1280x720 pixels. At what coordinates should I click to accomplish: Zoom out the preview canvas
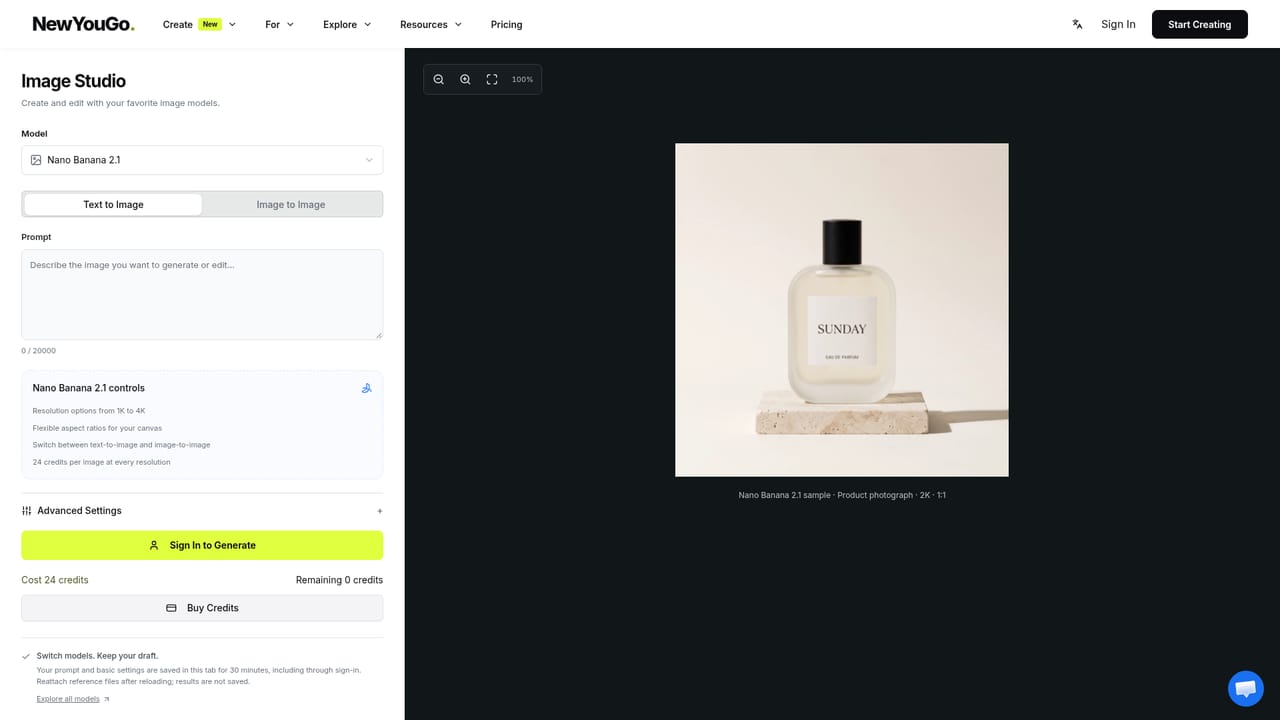(438, 79)
